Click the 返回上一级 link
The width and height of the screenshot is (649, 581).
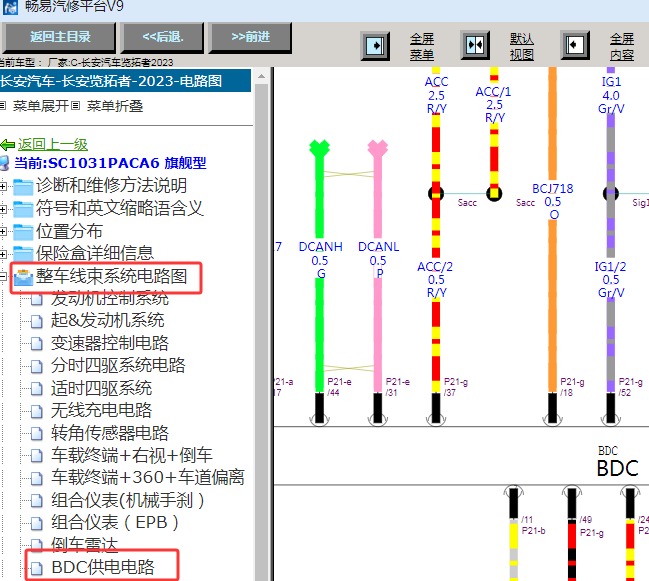(53, 144)
